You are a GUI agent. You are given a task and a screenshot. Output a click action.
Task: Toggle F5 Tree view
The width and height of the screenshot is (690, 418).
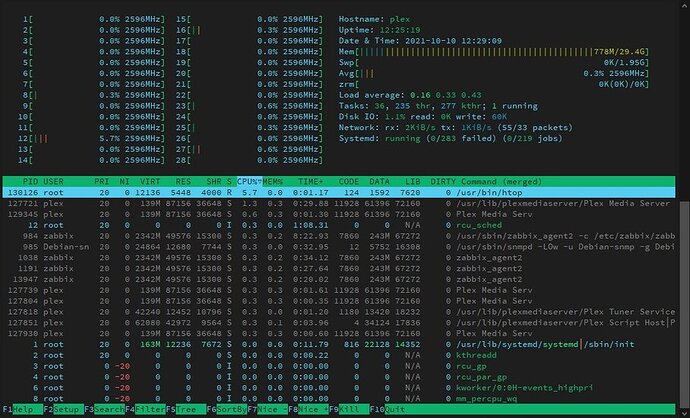[x=186, y=409]
